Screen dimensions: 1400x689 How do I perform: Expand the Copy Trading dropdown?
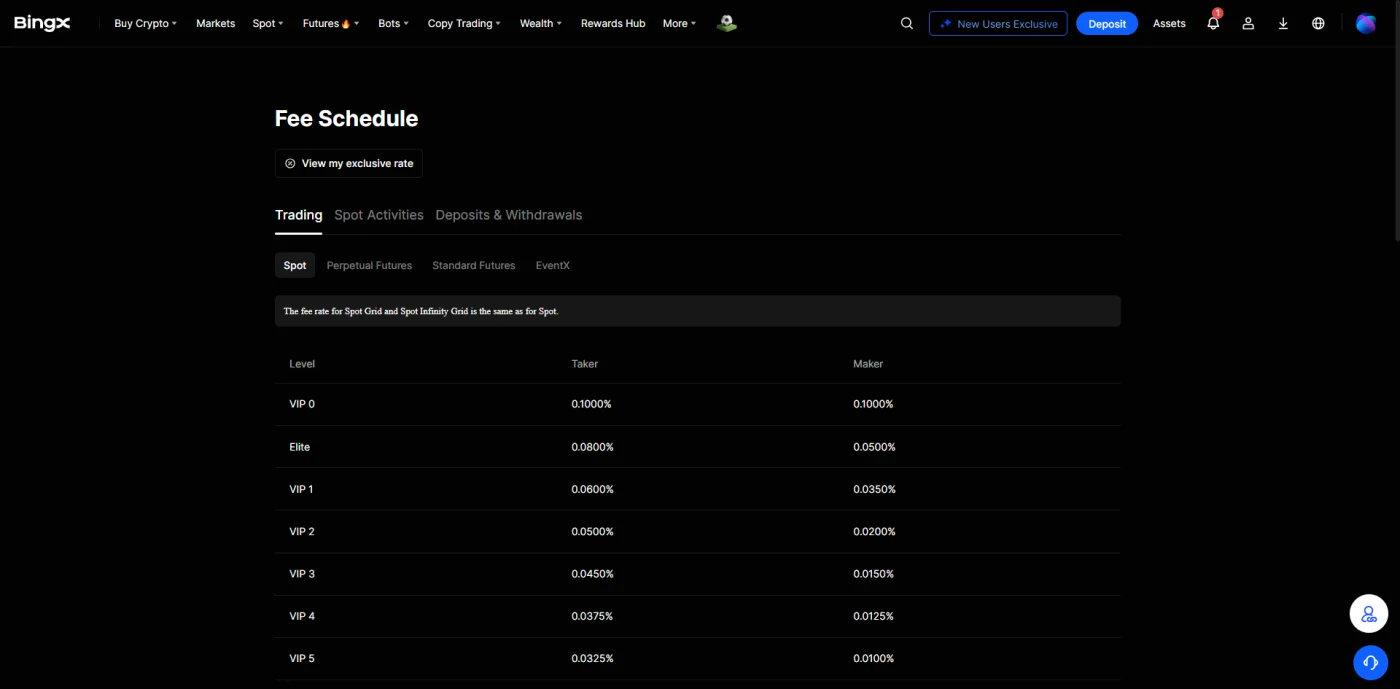pyautogui.click(x=464, y=23)
